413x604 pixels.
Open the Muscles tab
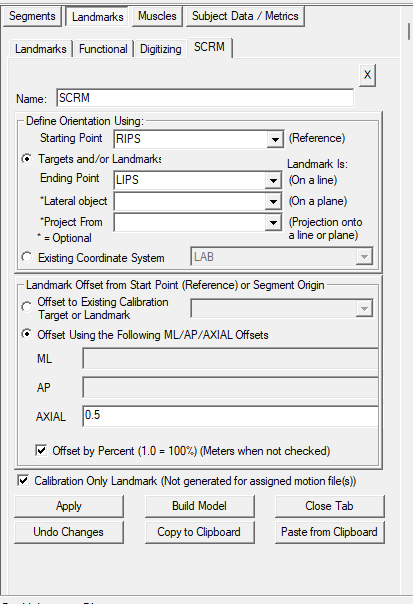tap(157, 16)
